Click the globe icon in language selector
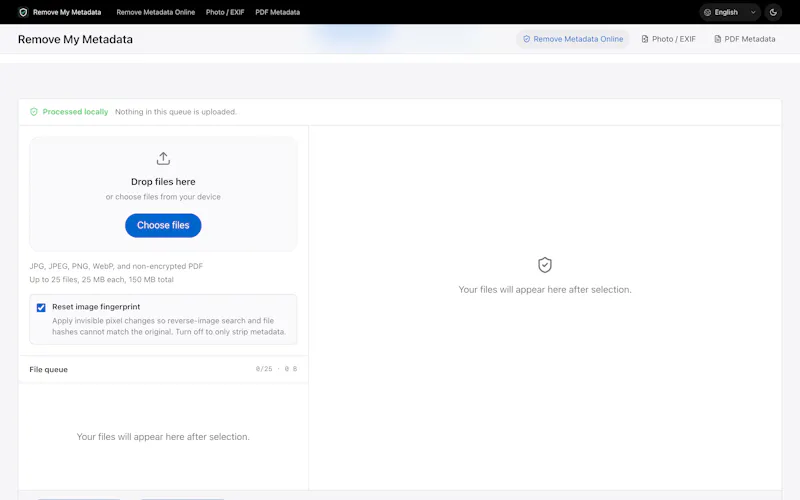The height and width of the screenshot is (500, 800). (x=707, y=12)
